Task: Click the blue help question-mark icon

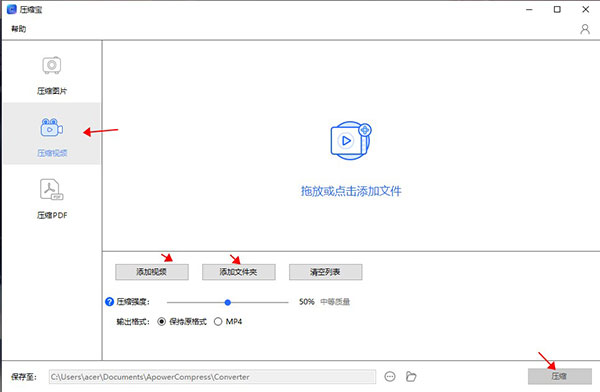Action: [x=109, y=302]
